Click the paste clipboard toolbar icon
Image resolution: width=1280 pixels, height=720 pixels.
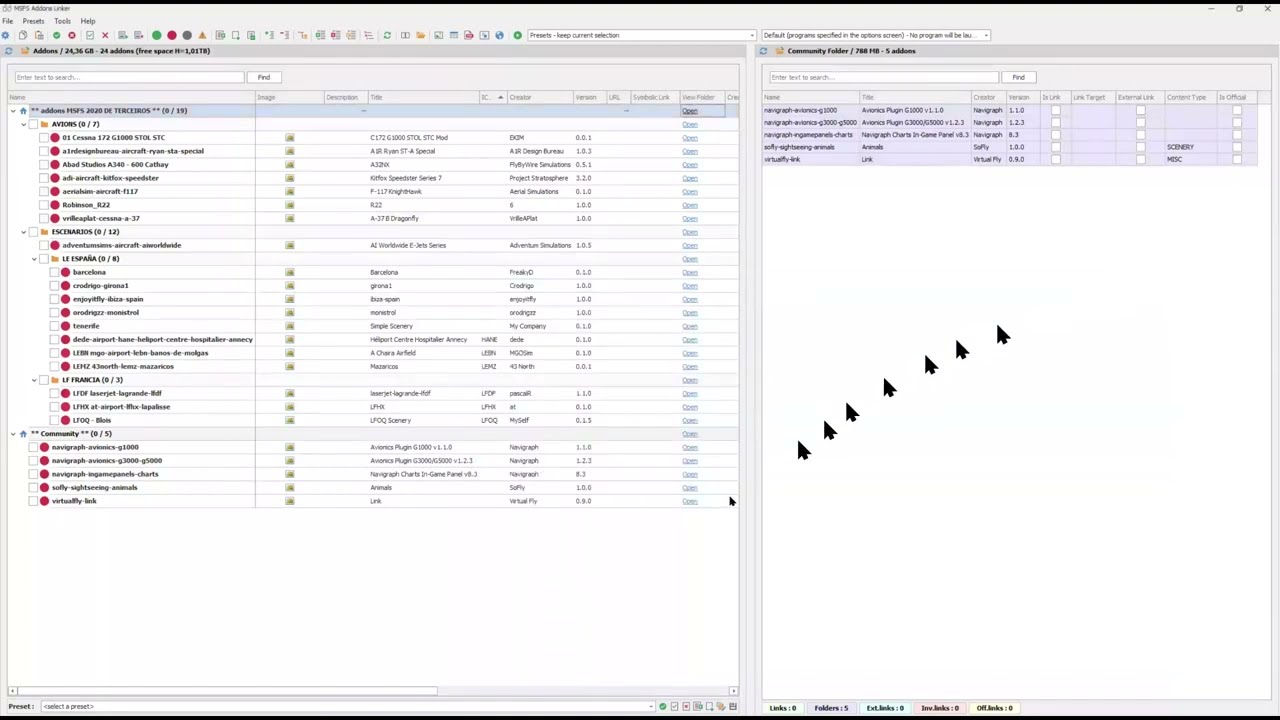coord(39,35)
